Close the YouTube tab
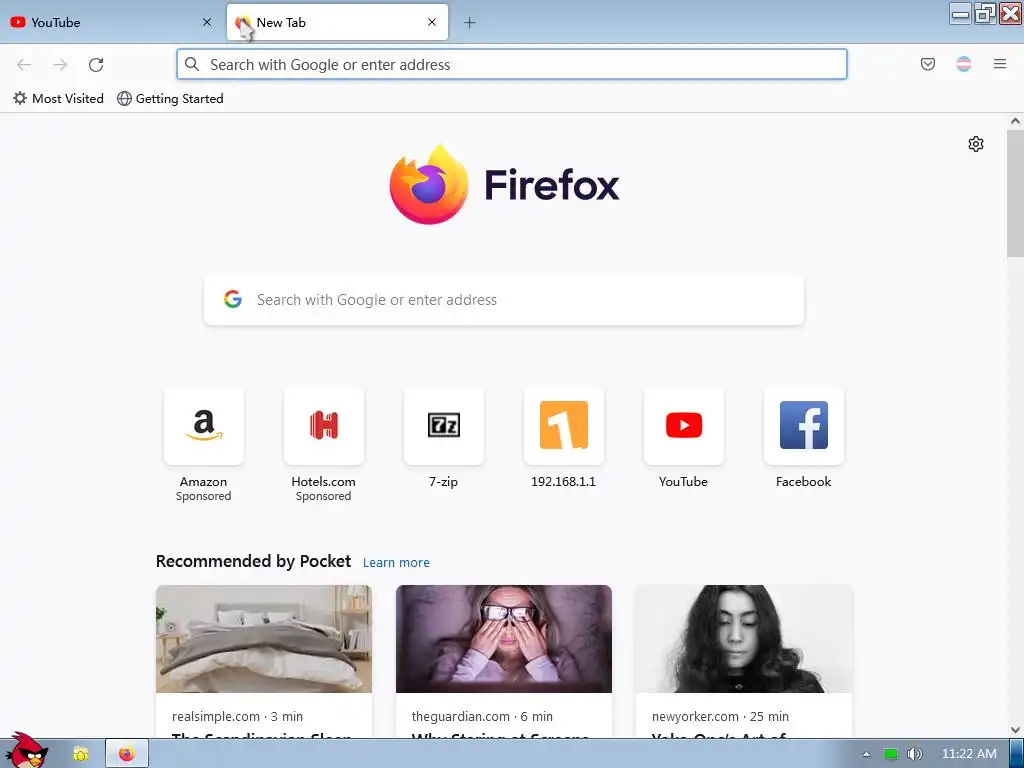Screen dimensions: 1024x768 tap(207, 22)
